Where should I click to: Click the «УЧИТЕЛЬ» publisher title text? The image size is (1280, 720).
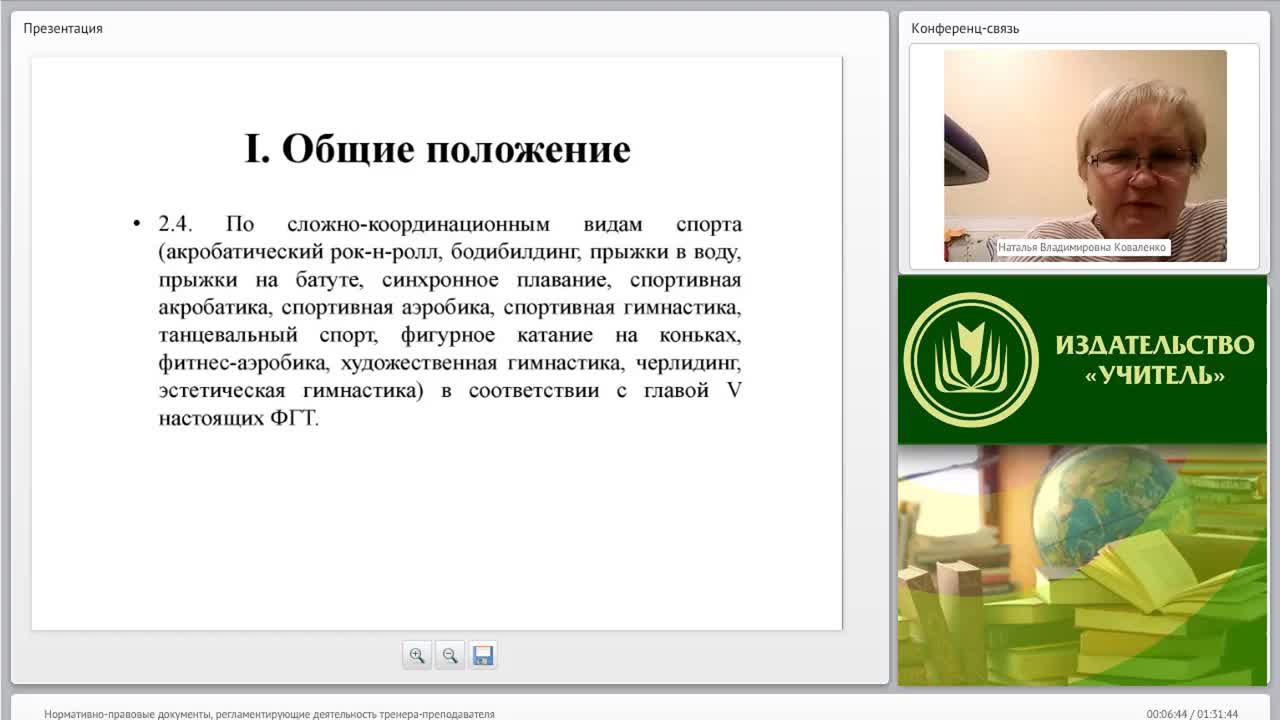point(1155,376)
